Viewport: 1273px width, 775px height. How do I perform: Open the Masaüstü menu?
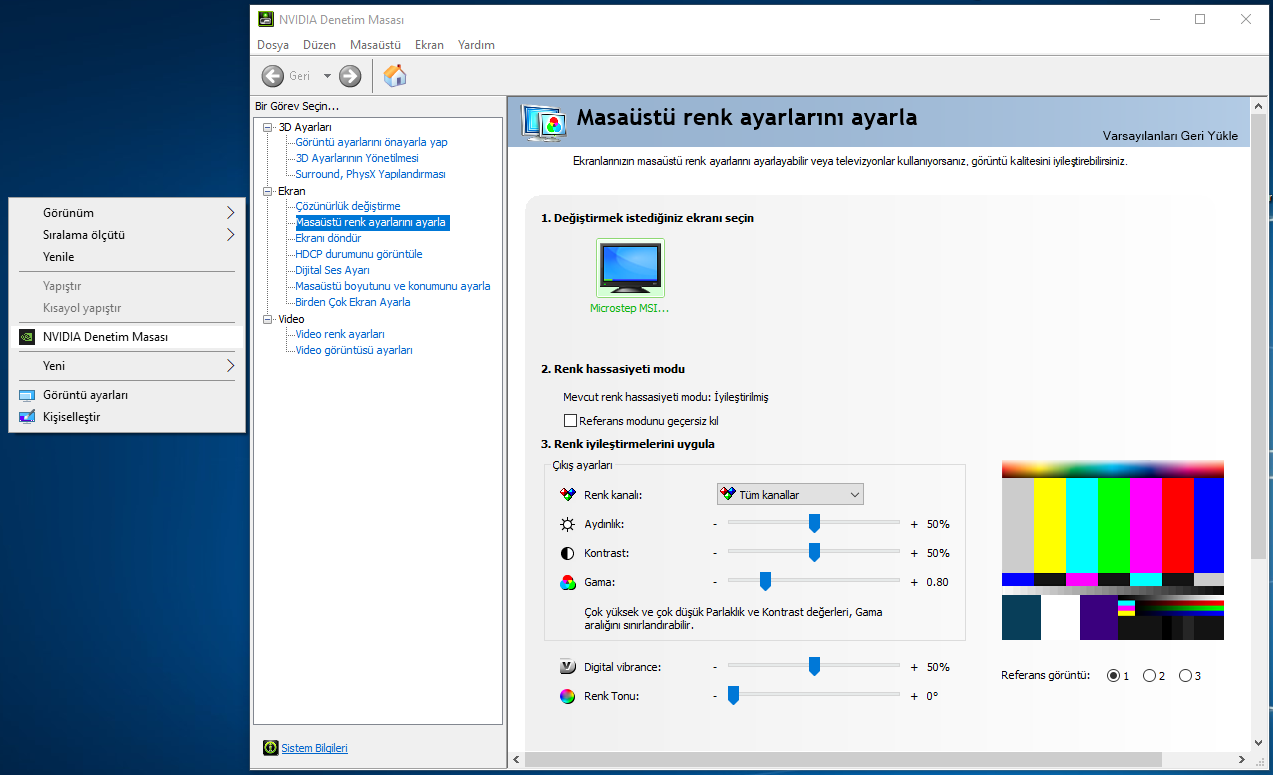coord(375,45)
